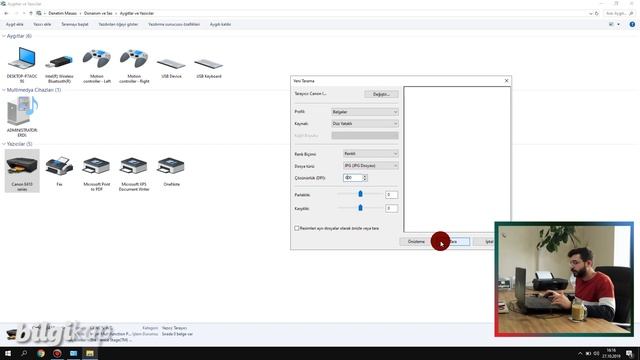Screen dimensions: 640x360
Task: Open the blue help icon
Action: click(632, 24)
